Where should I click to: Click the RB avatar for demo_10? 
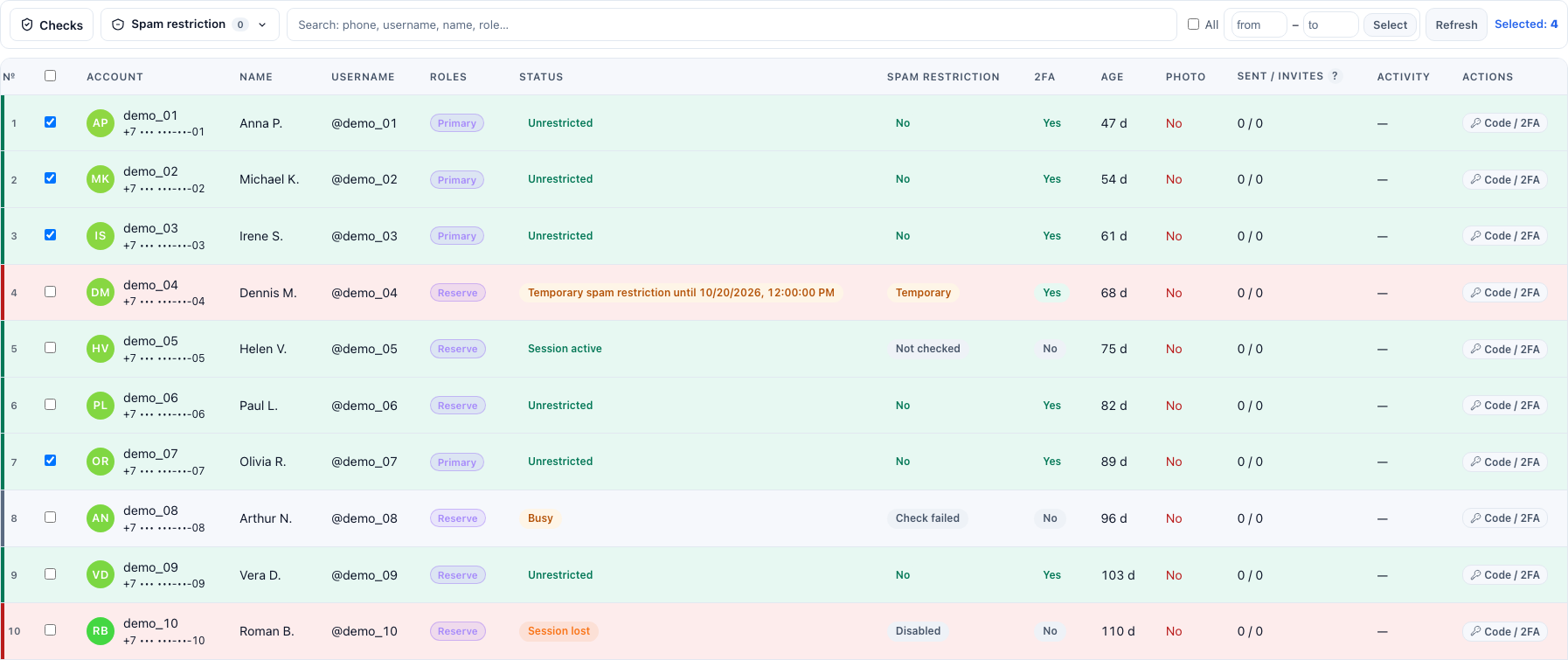pyautogui.click(x=101, y=631)
